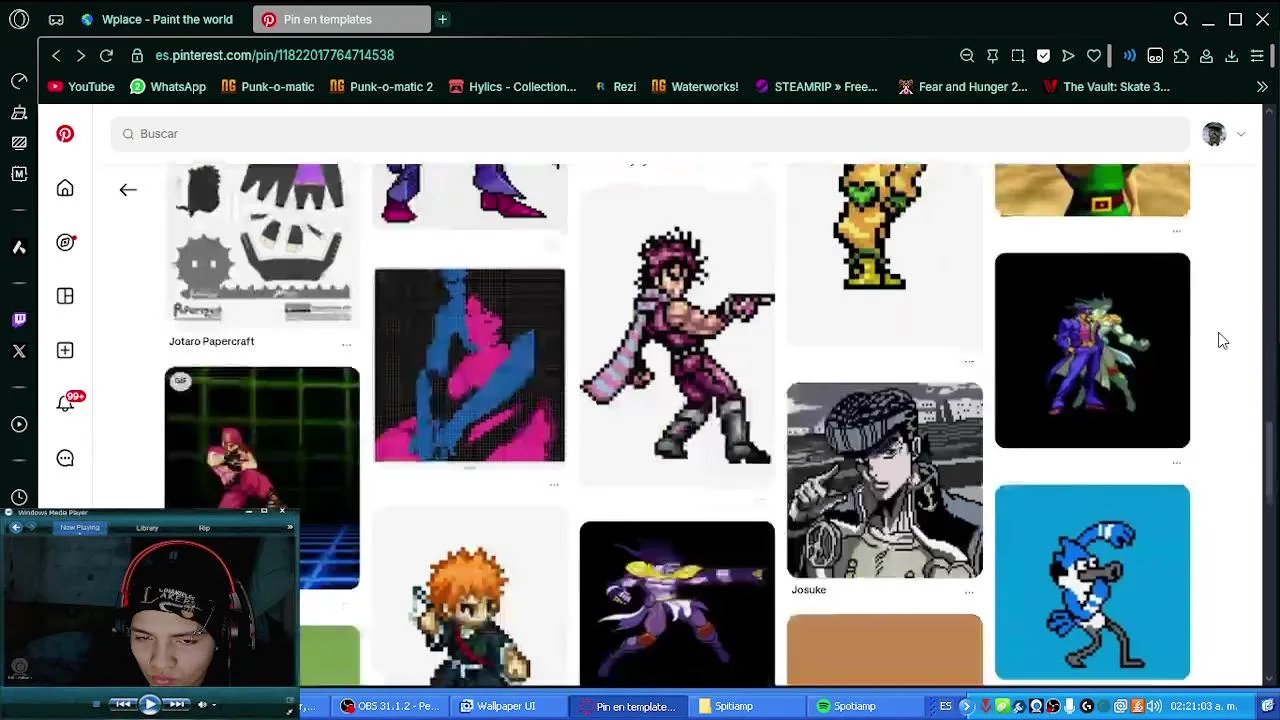Click the search tabs magnifier icon
Screen dimensions: 1280x720
(1181, 19)
